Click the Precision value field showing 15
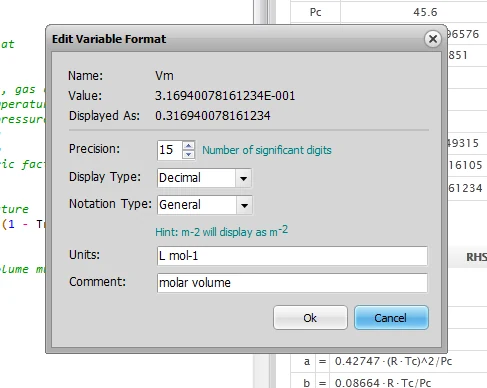487x388 pixels. click(x=170, y=150)
